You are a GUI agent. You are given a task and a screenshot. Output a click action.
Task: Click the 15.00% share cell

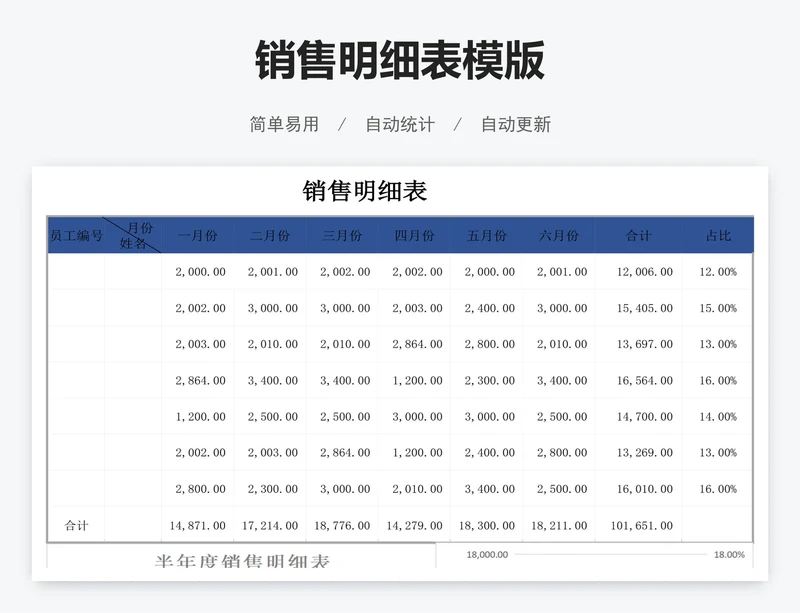coord(718,308)
